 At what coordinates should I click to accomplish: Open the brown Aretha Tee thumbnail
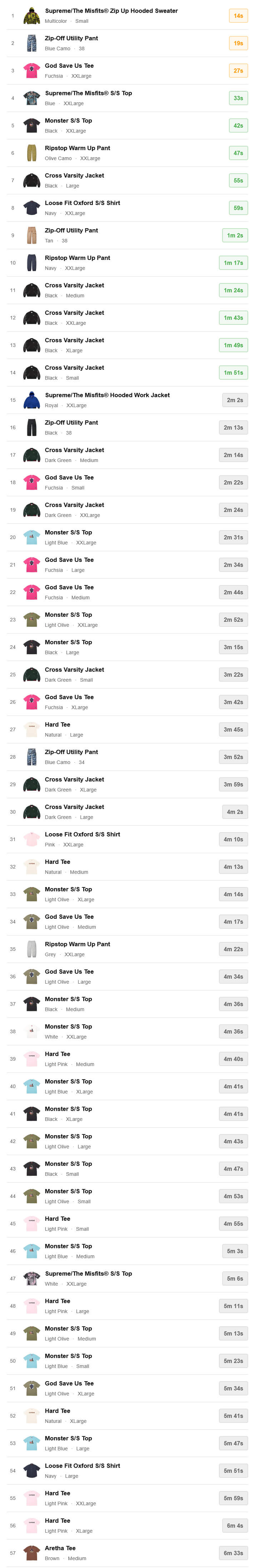(x=32, y=1553)
